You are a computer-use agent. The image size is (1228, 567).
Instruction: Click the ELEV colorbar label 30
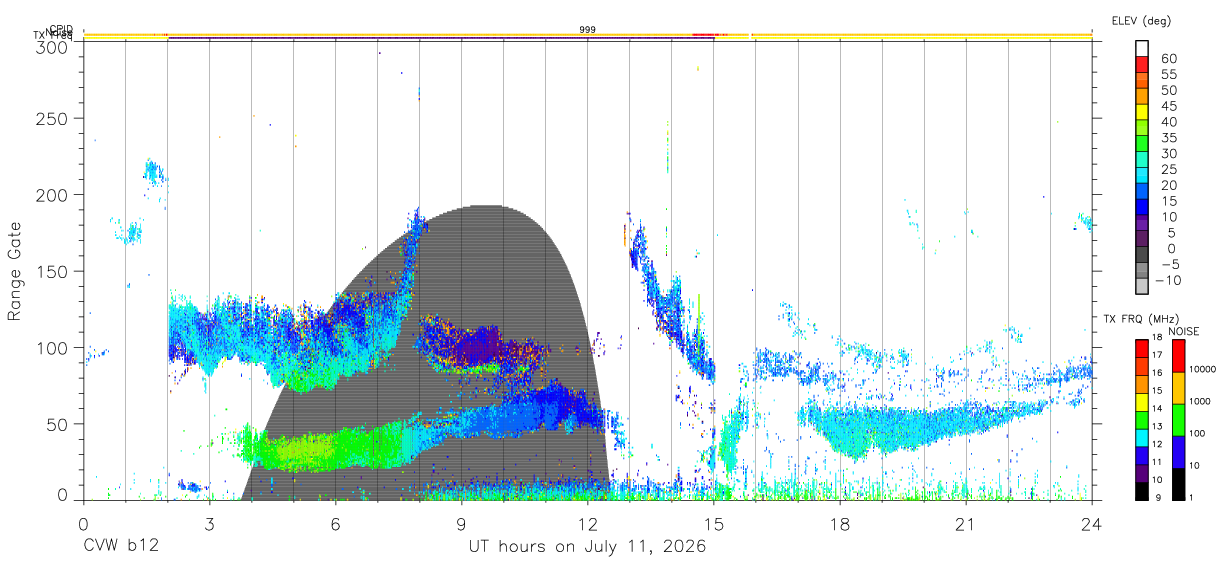(1168, 153)
